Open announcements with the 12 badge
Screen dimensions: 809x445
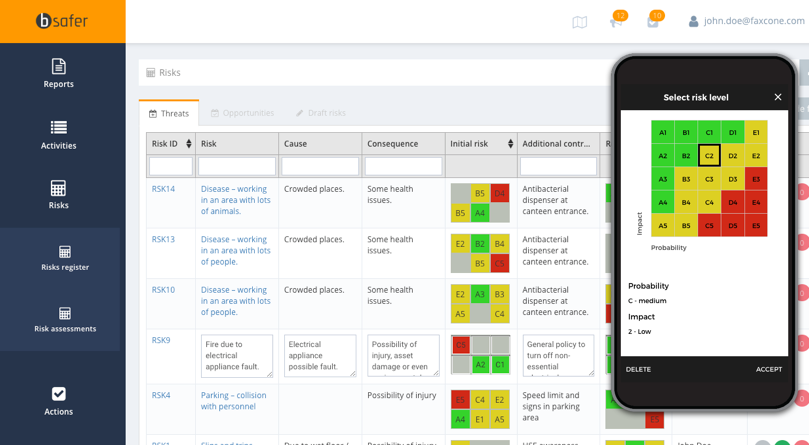pyautogui.click(x=616, y=21)
